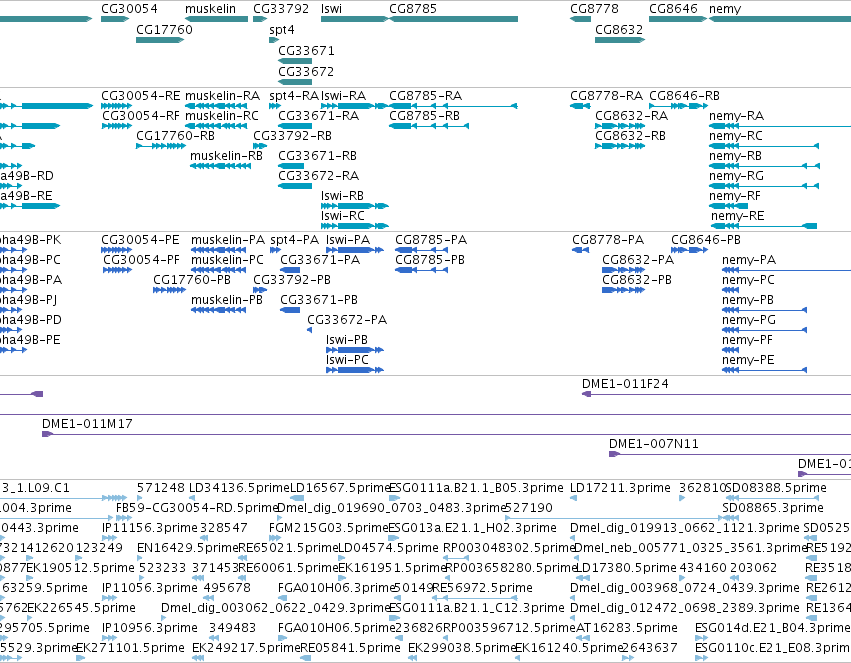The image size is (851, 663).
Task: Select transcript muskelin-RA
Action: tap(222, 96)
